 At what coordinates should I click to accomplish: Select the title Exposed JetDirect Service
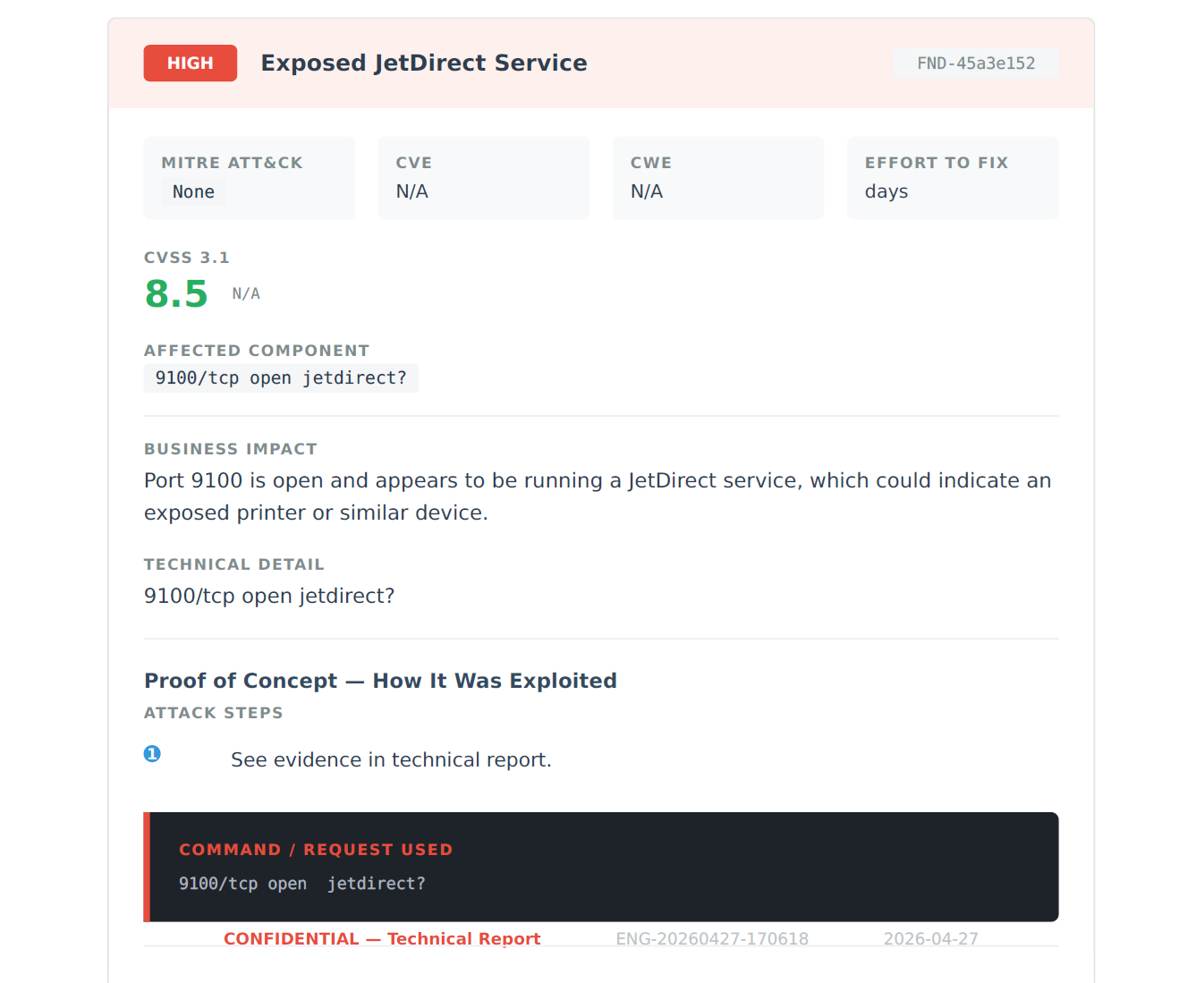424,64
